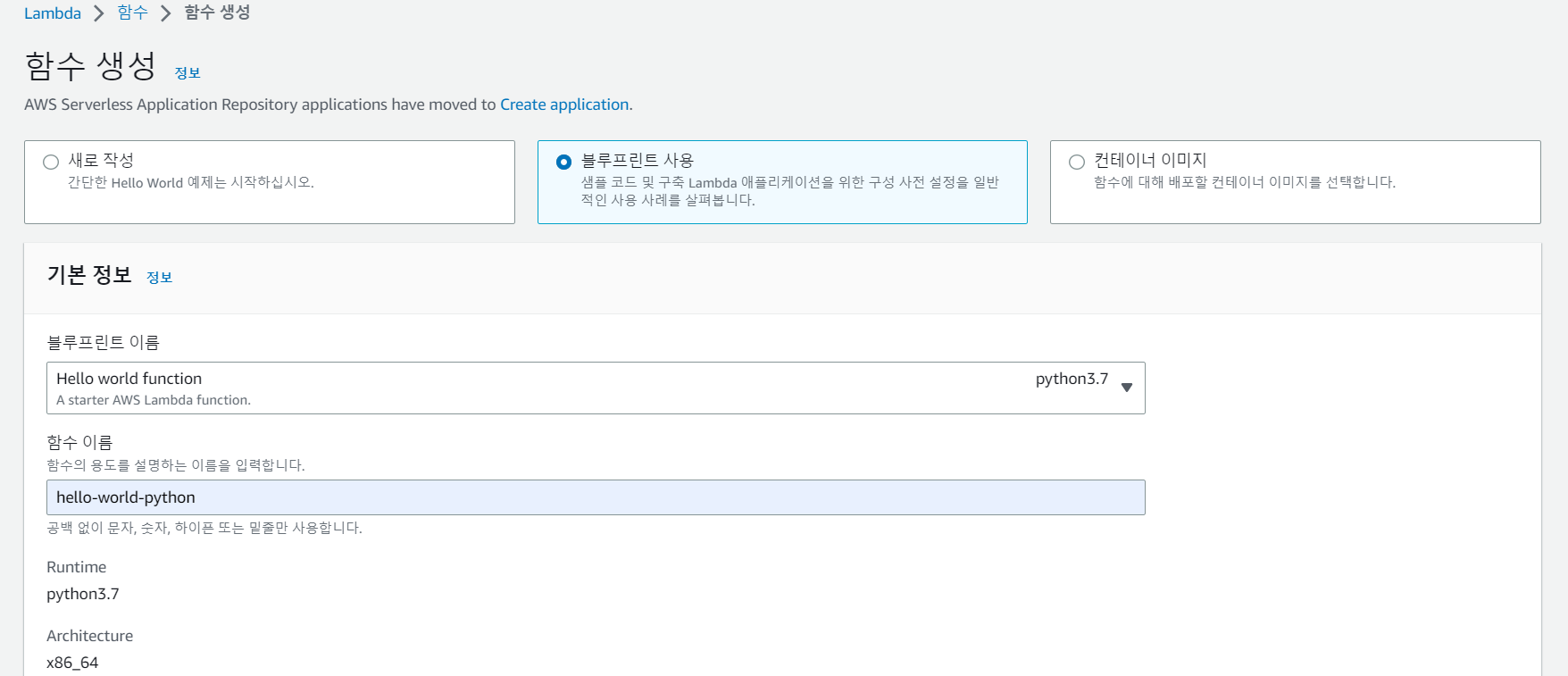The image size is (1568, 676).
Task: Click the Runtime label
Action: (x=77, y=567)
